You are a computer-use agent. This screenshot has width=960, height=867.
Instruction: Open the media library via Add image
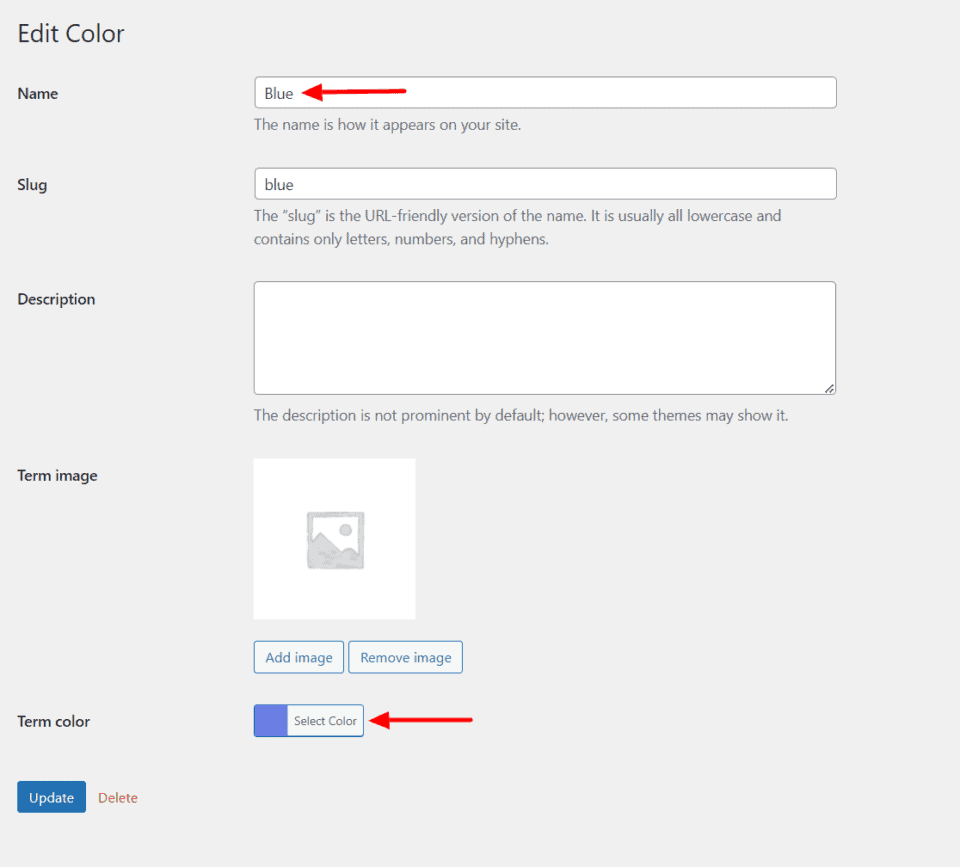pyautogui.click(x=298, y=657)
